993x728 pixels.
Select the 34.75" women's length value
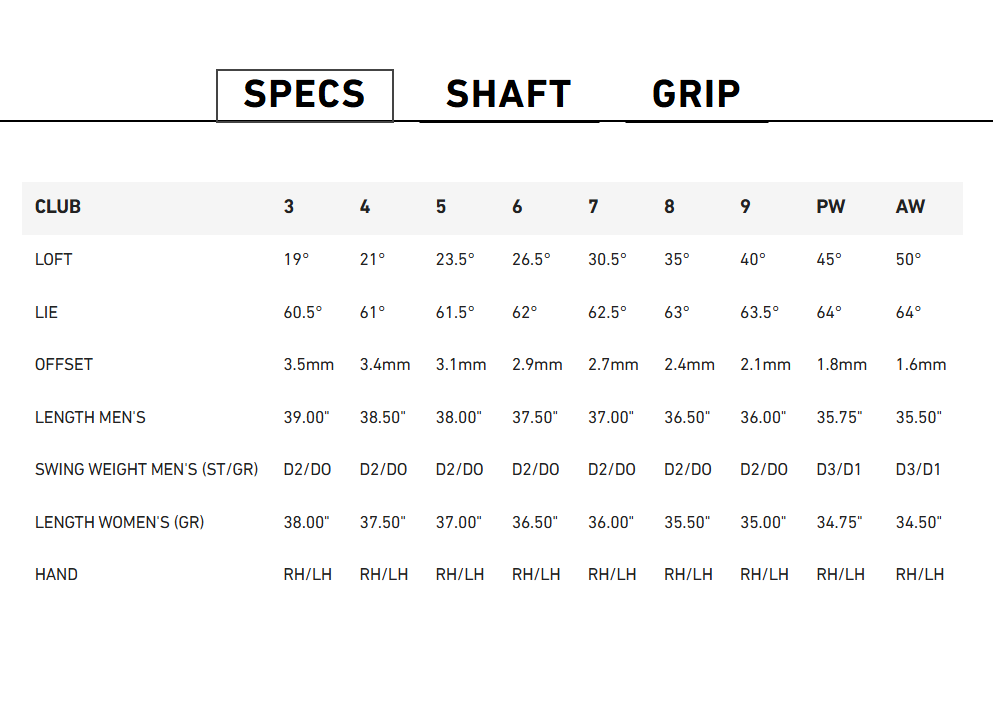click(x=839, y=523)
